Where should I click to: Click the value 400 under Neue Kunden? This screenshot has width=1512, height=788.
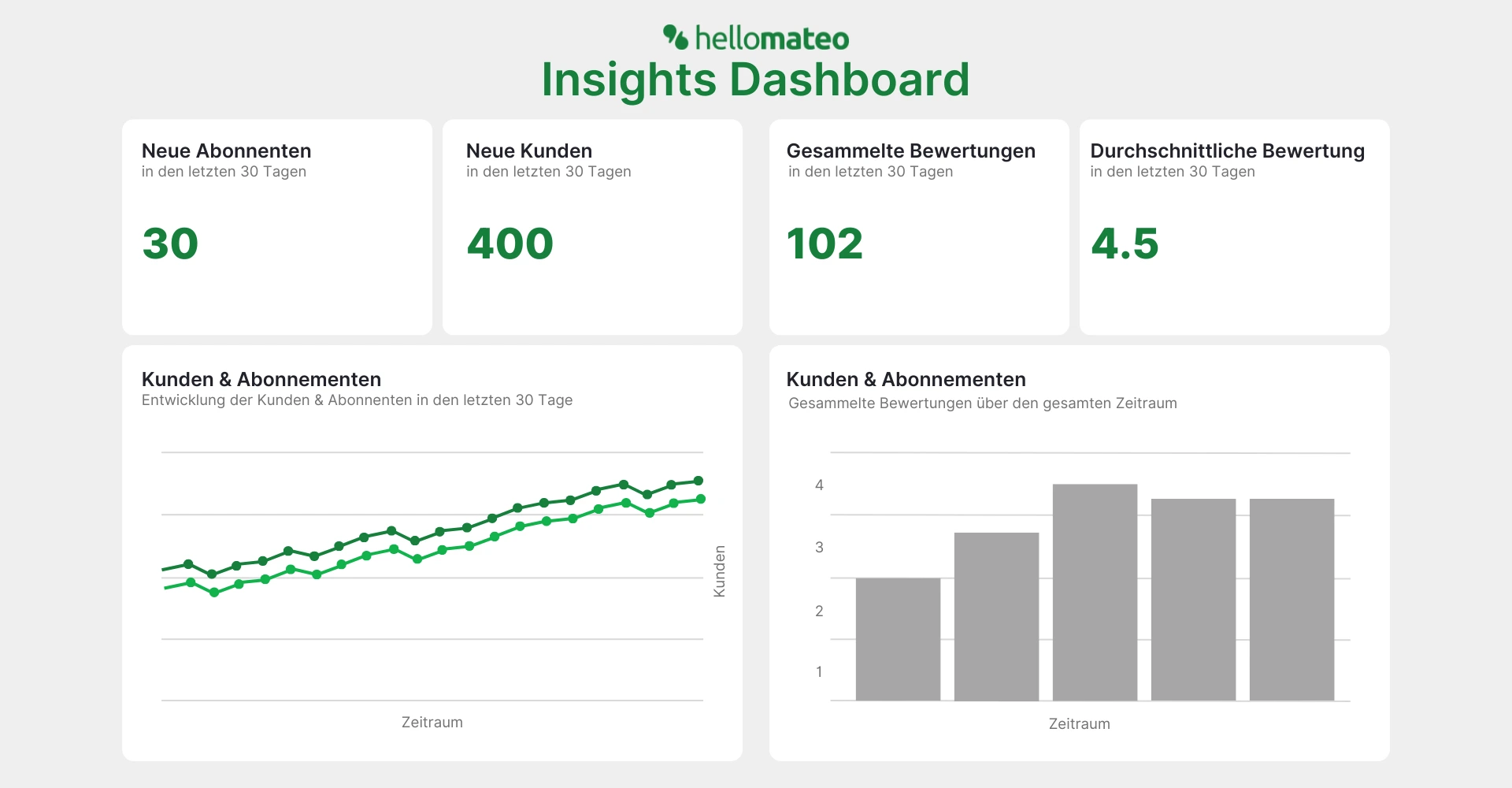pyautogui.click(x=510, y=243)
